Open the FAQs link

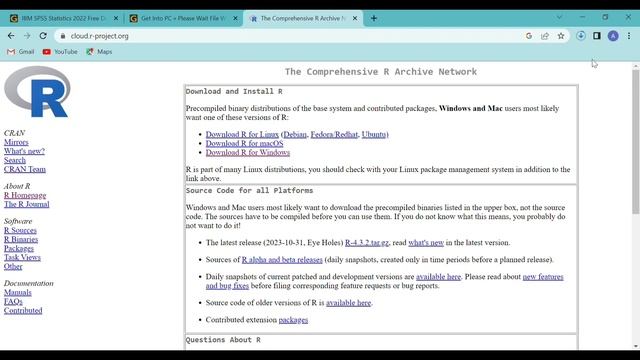13,301
